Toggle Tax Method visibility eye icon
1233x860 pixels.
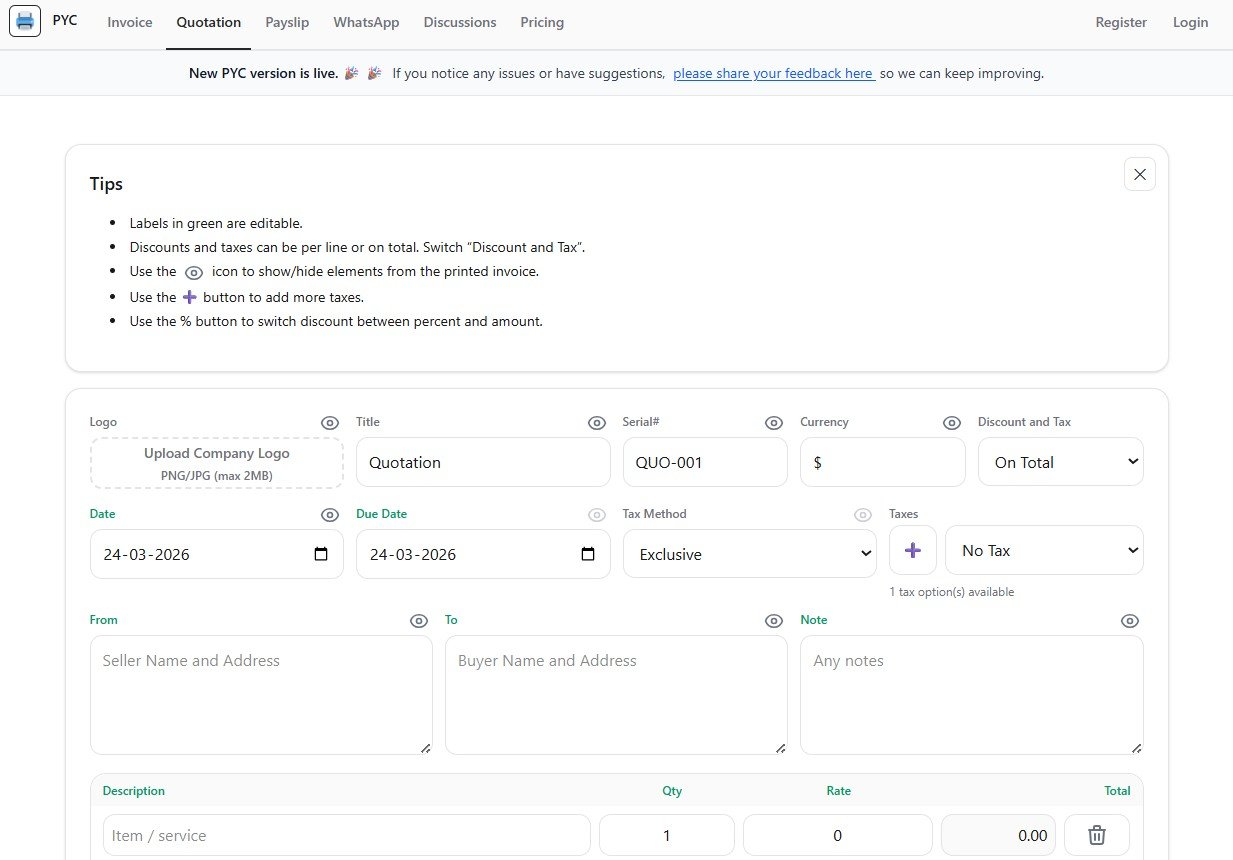tap(863, 515)
